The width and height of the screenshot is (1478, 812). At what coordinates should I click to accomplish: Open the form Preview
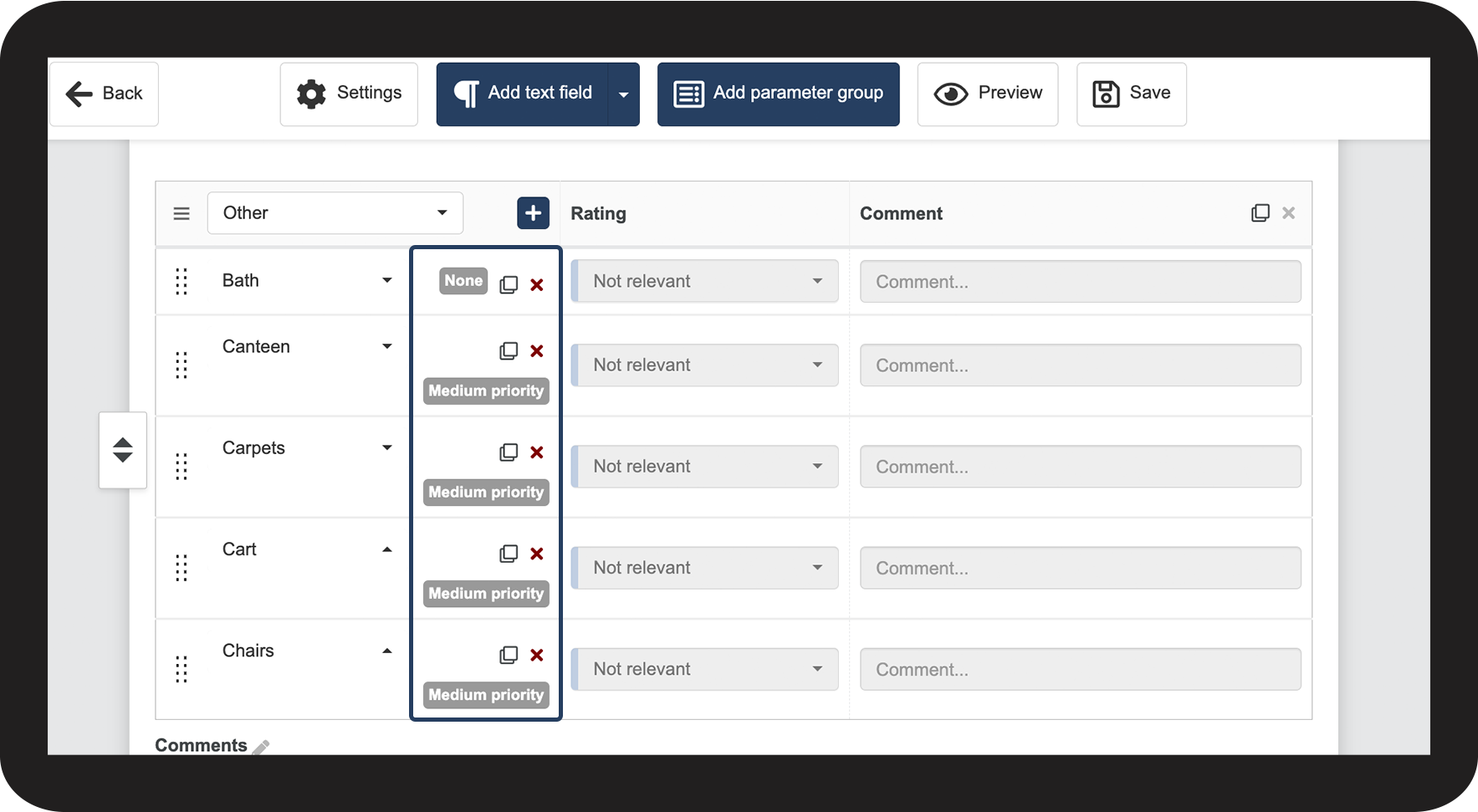pyautogui.click(x=988, y=94)
